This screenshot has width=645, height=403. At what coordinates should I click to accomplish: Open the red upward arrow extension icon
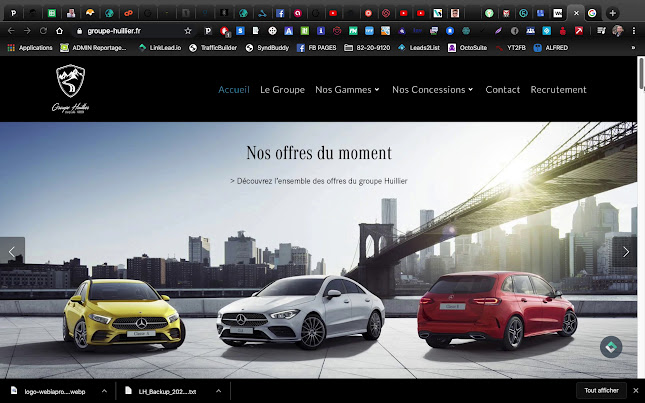pos(579,31)
